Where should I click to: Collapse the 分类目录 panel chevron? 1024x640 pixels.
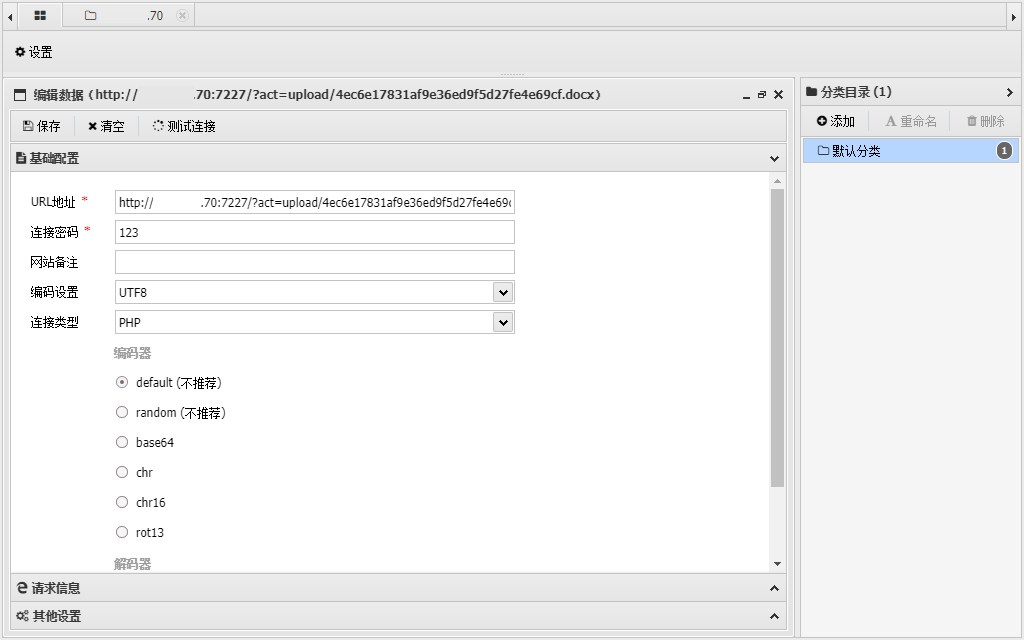pyautogui.click(x=1010, y=92)
